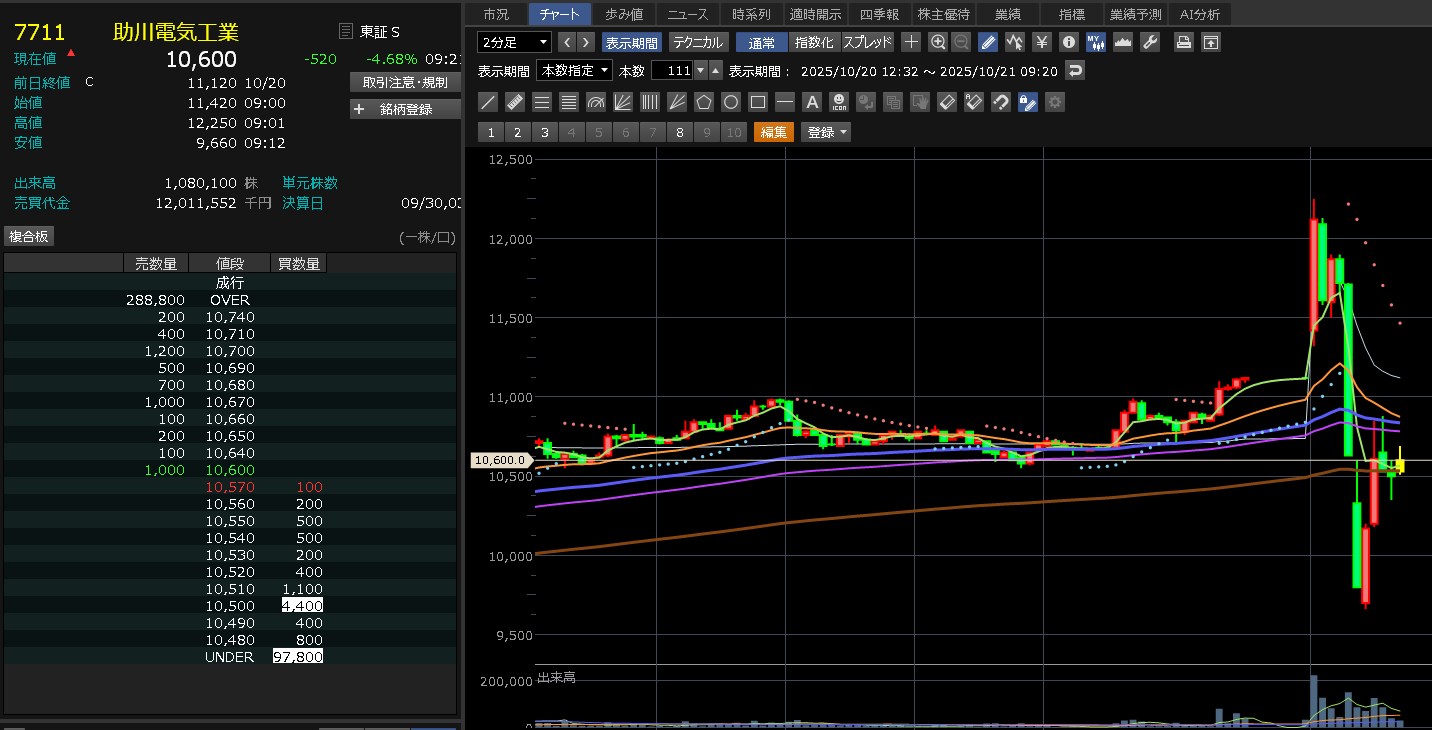Choose the ellipse drawing tool

tap(731, 102)
